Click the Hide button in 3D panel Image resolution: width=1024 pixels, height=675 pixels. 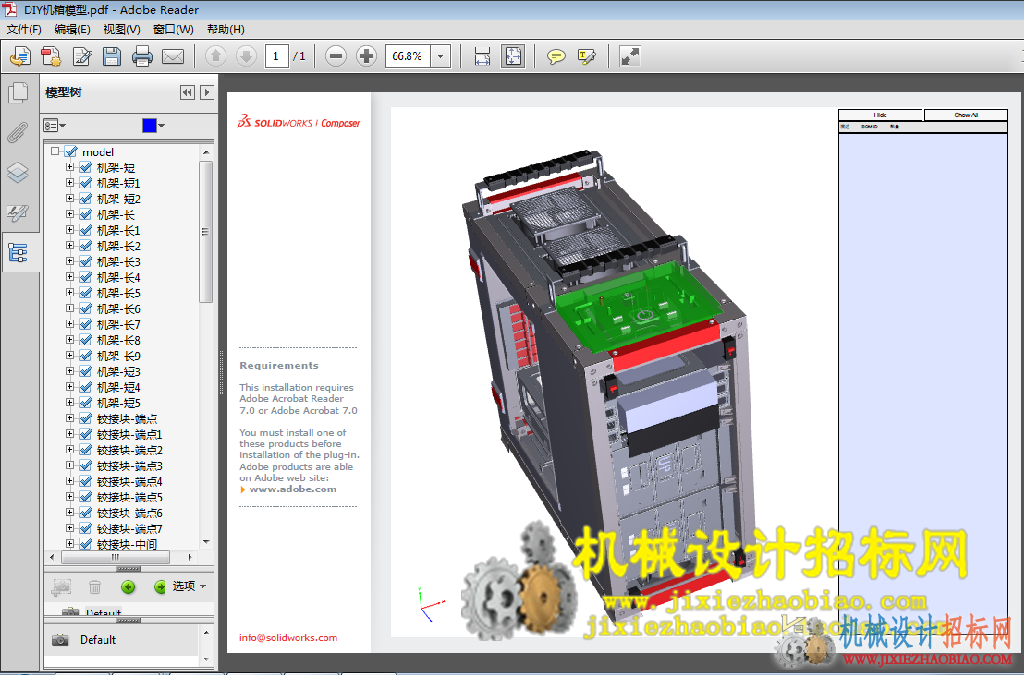click(x=880, y=115)
